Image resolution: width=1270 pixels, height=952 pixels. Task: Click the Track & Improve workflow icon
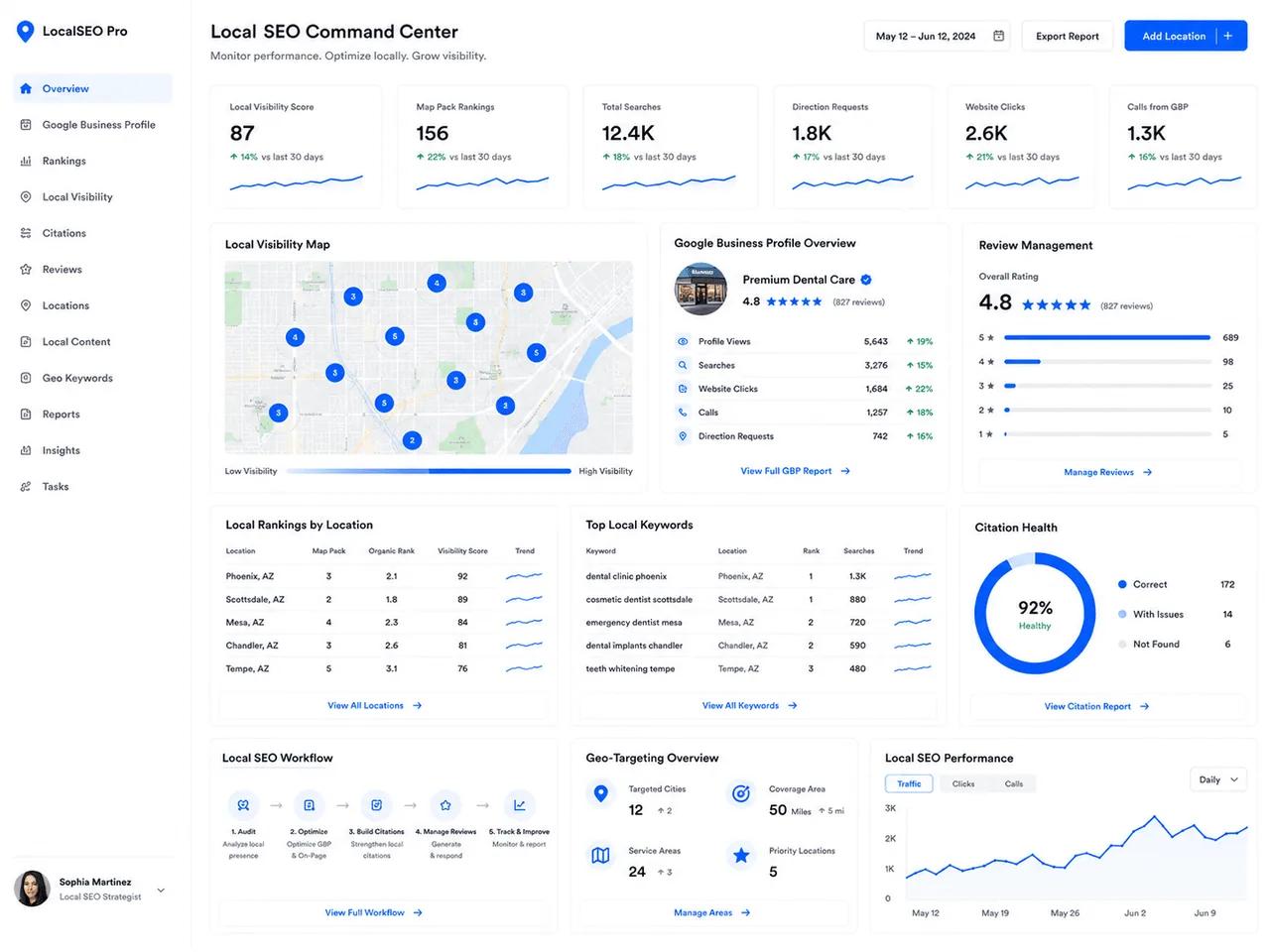pyautogui.click(x=519, y=805)
